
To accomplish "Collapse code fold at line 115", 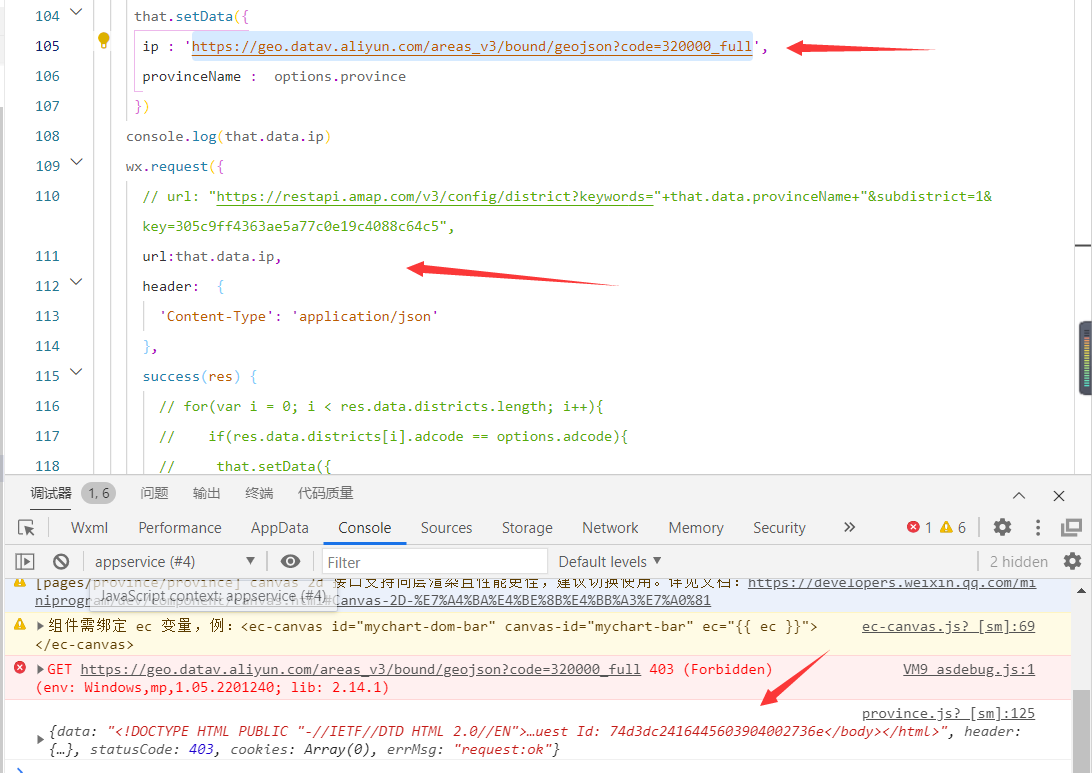I will (x=77, y=372).
